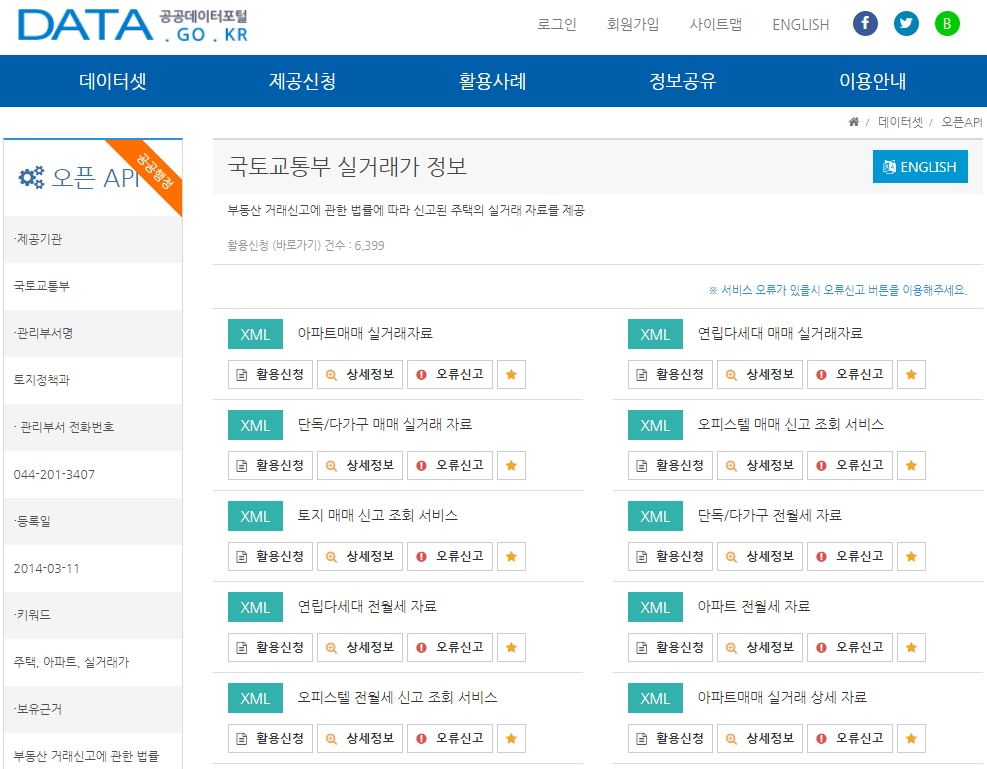Click the keywords 주택, 아파트, 실거래가
987x769 pixels.
click(x=71, y=662)
